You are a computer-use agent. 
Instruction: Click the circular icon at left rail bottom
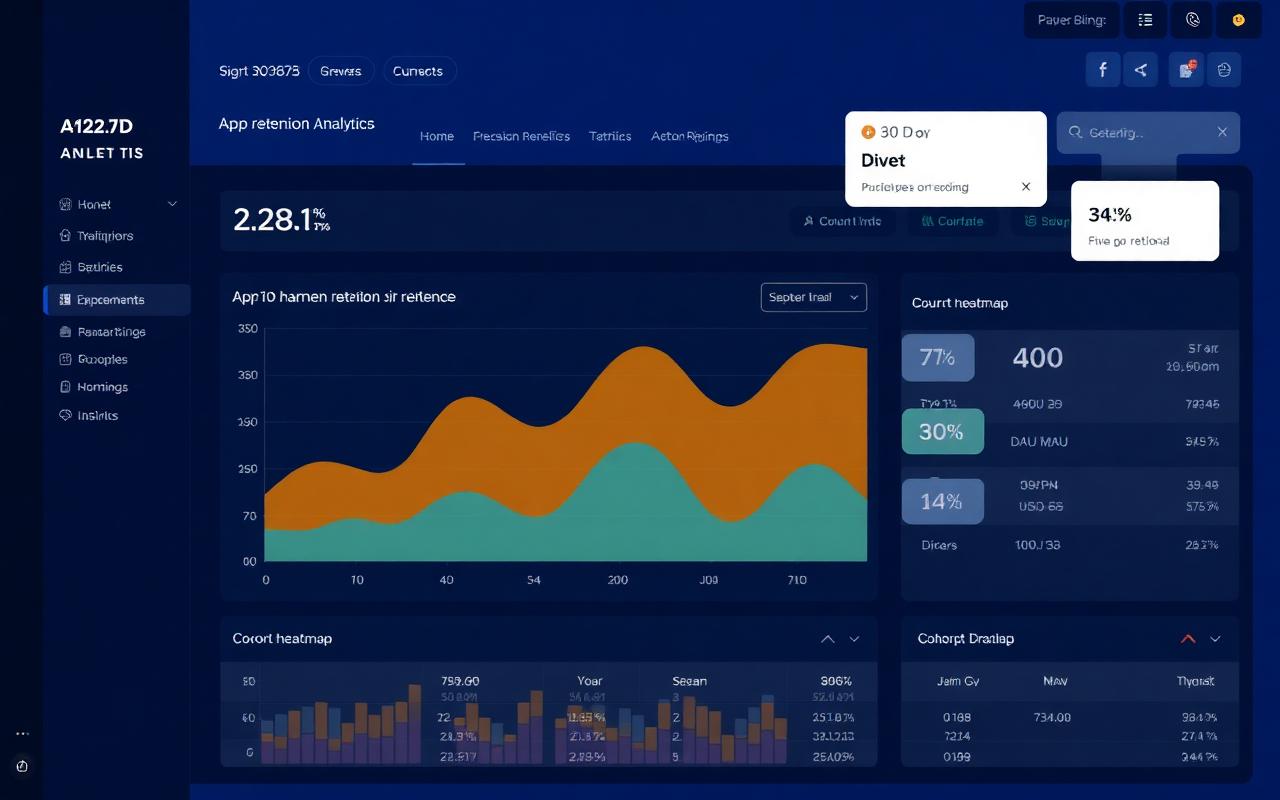pyautogui.click(x=22, y=766)
